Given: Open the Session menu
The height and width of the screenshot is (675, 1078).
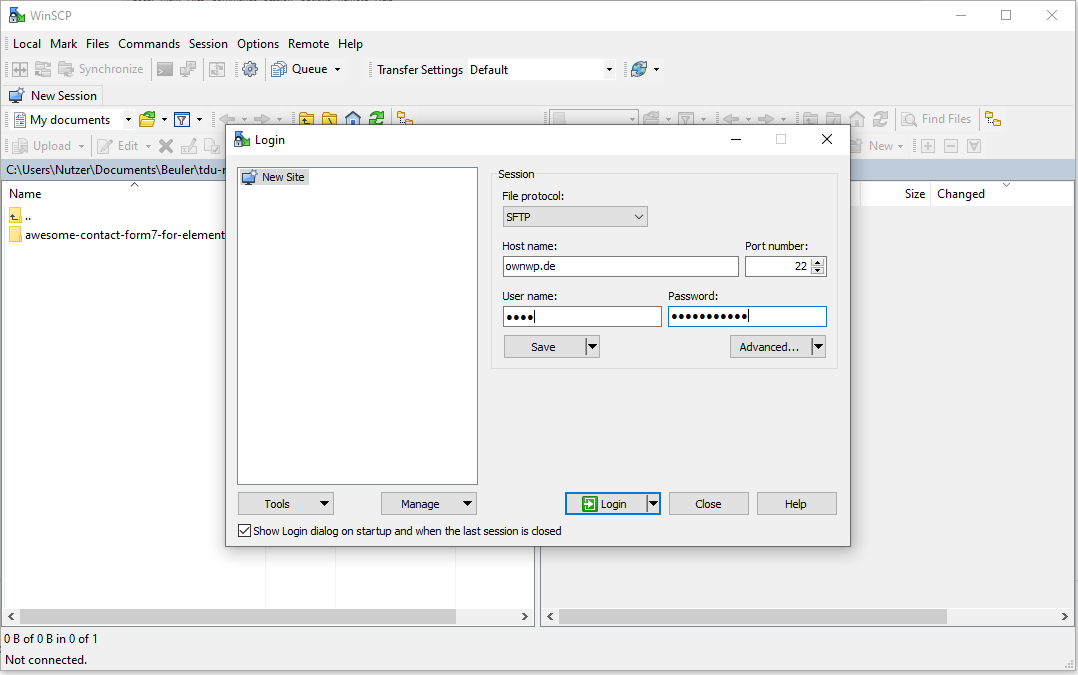Looking at the screenshot, I should (x=208, y=43).
